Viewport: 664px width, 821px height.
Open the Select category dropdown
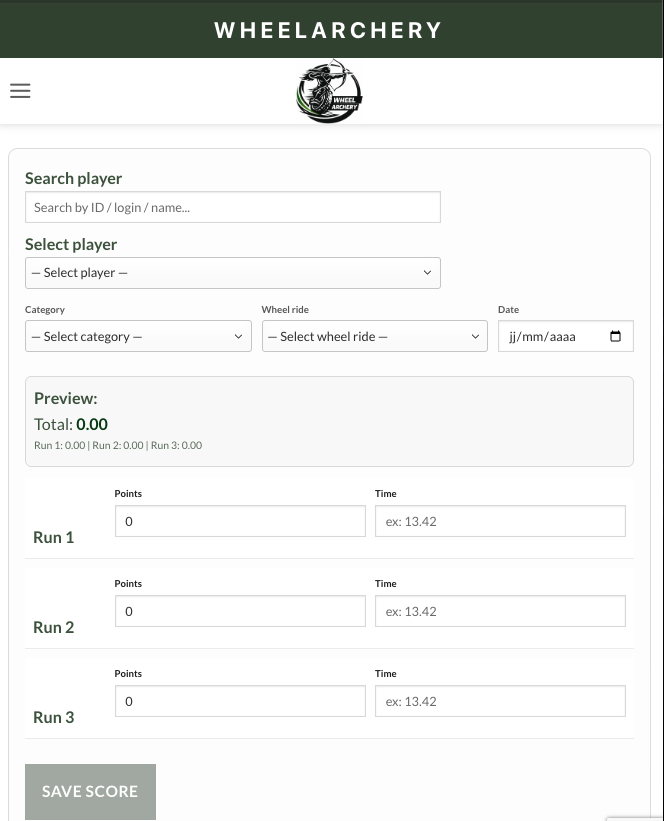[137, 336]
